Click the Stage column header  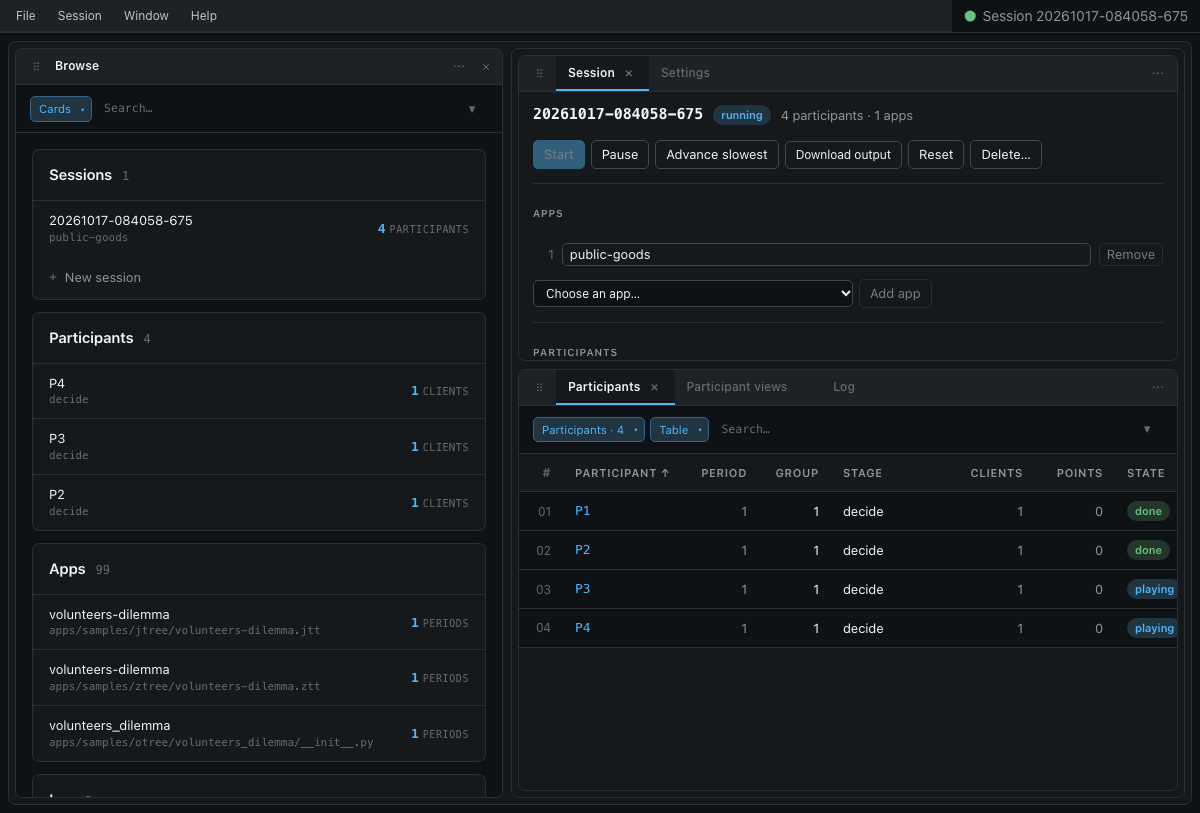click(x=863, y=473)
